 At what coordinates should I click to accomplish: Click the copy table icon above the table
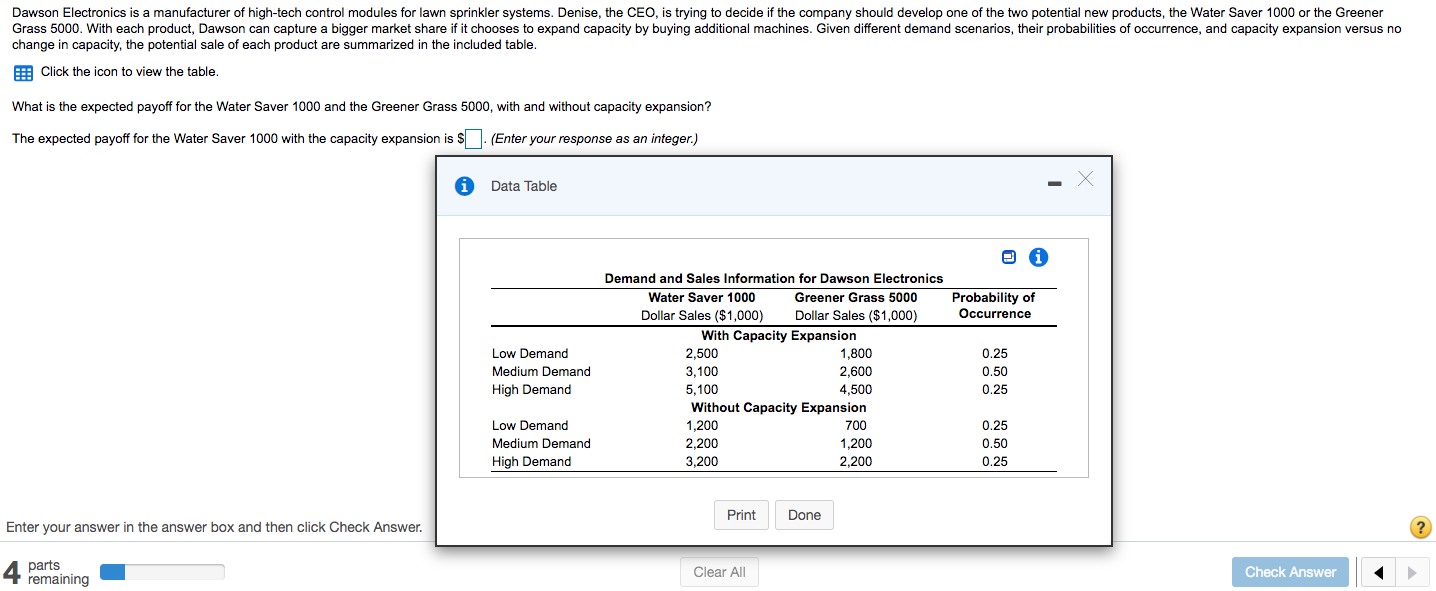click(x=1009, y=258)
